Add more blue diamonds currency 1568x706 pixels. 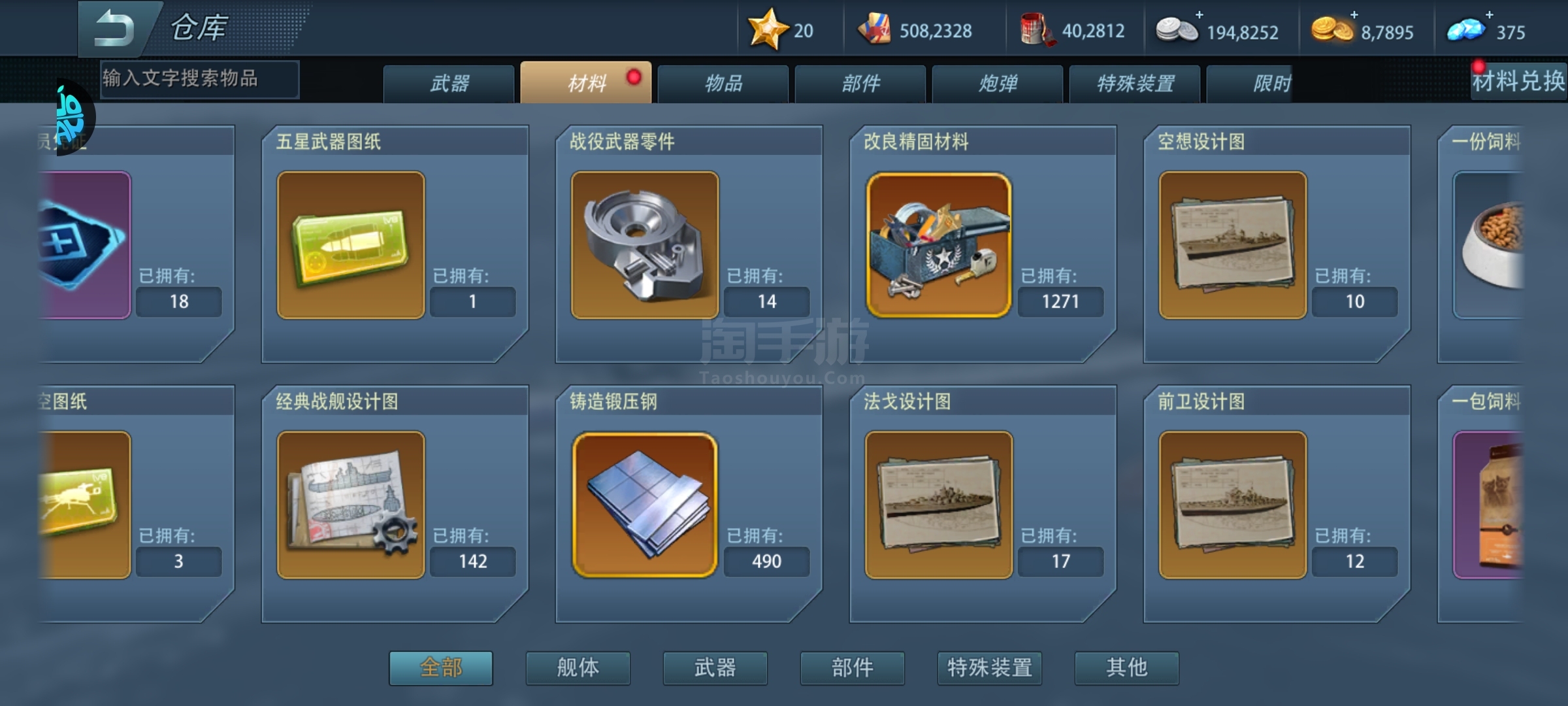click(1489, 15)
